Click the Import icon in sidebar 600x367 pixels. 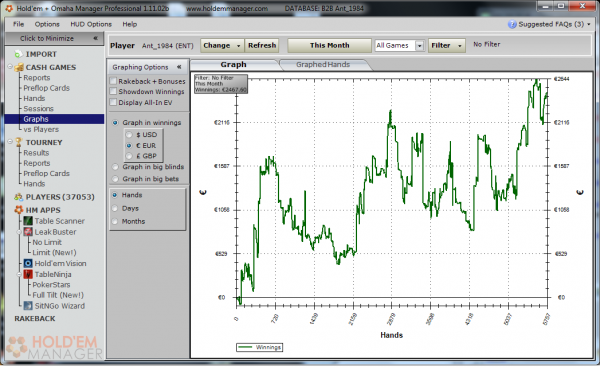point(18,54)
